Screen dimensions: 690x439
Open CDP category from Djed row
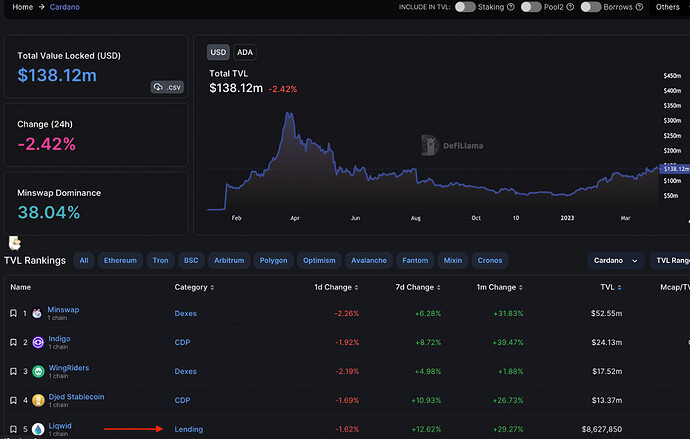(x=182, y=400)
